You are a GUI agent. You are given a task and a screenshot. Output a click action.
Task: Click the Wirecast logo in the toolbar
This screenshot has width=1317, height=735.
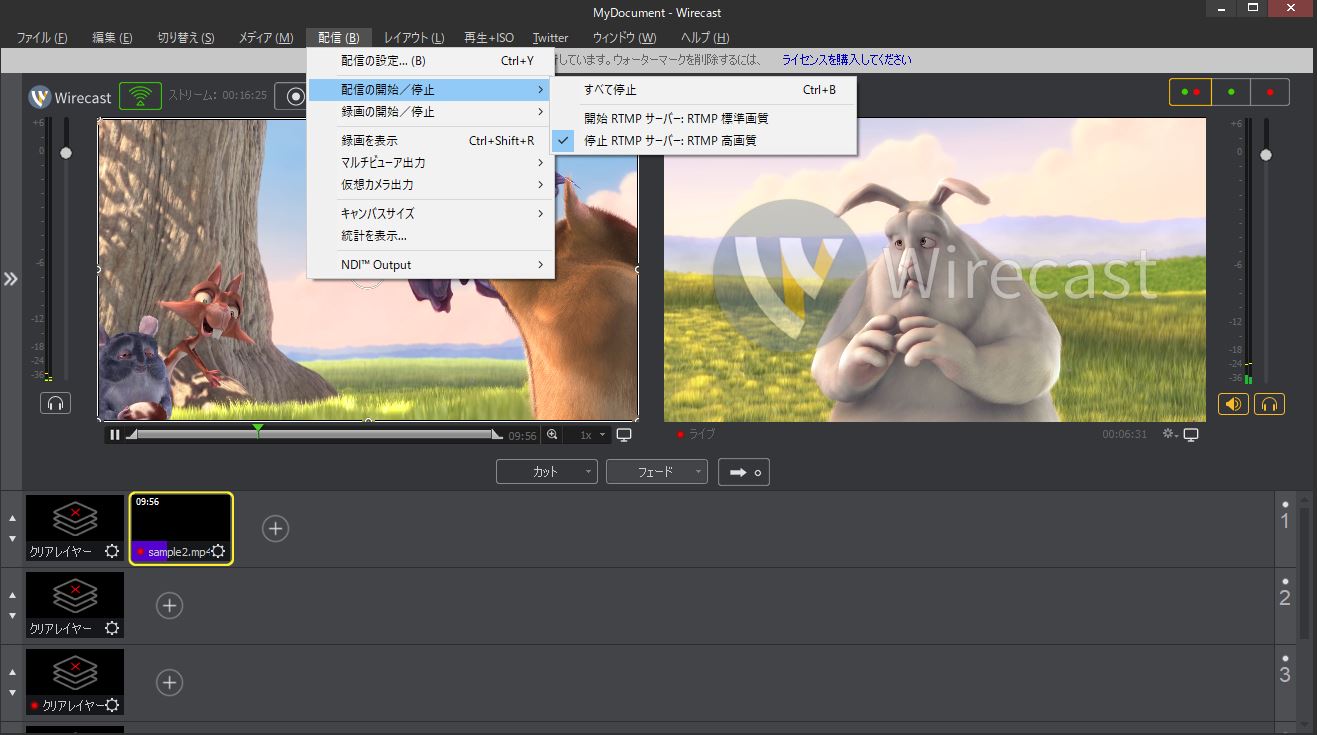[x=70, y=97]
